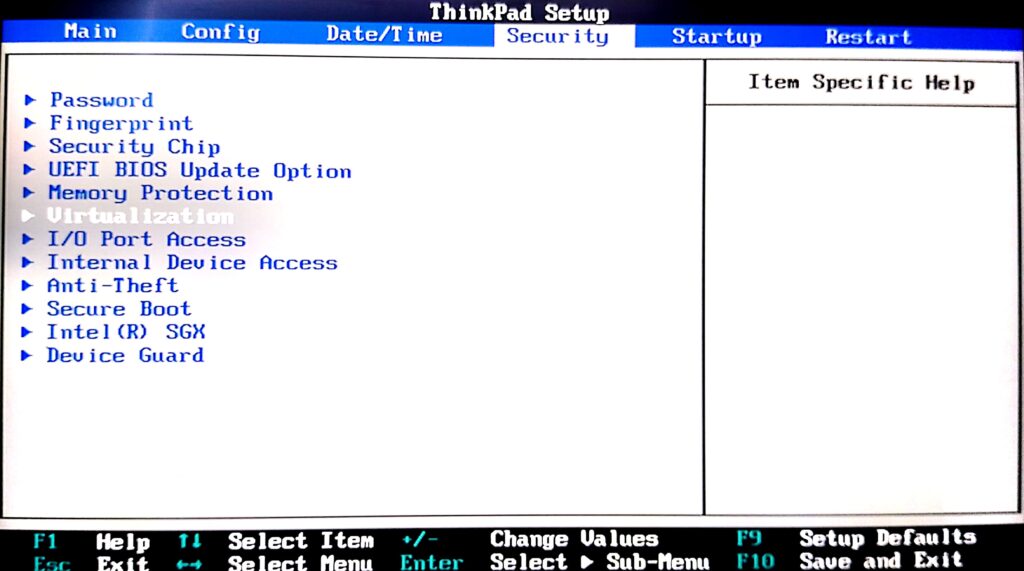Select the Date/Time tab
1024x571 pixels.
tap(384, 34)
